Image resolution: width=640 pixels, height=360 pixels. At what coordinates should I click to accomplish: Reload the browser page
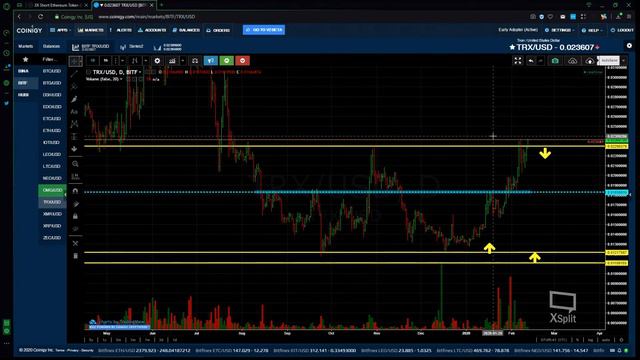click(x=40, y=17)
